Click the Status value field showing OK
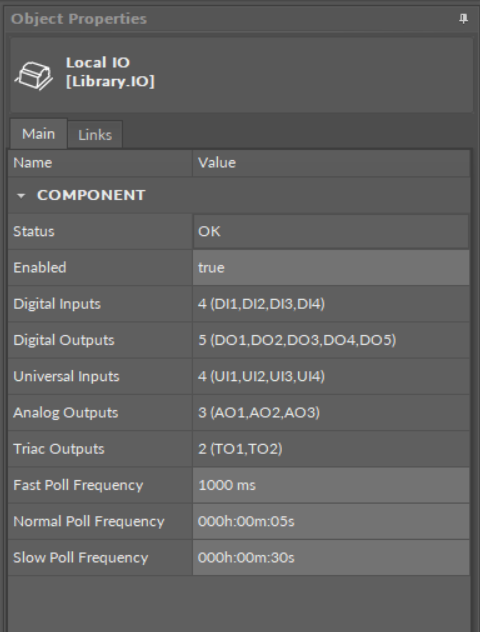 [x=331, y=231]
